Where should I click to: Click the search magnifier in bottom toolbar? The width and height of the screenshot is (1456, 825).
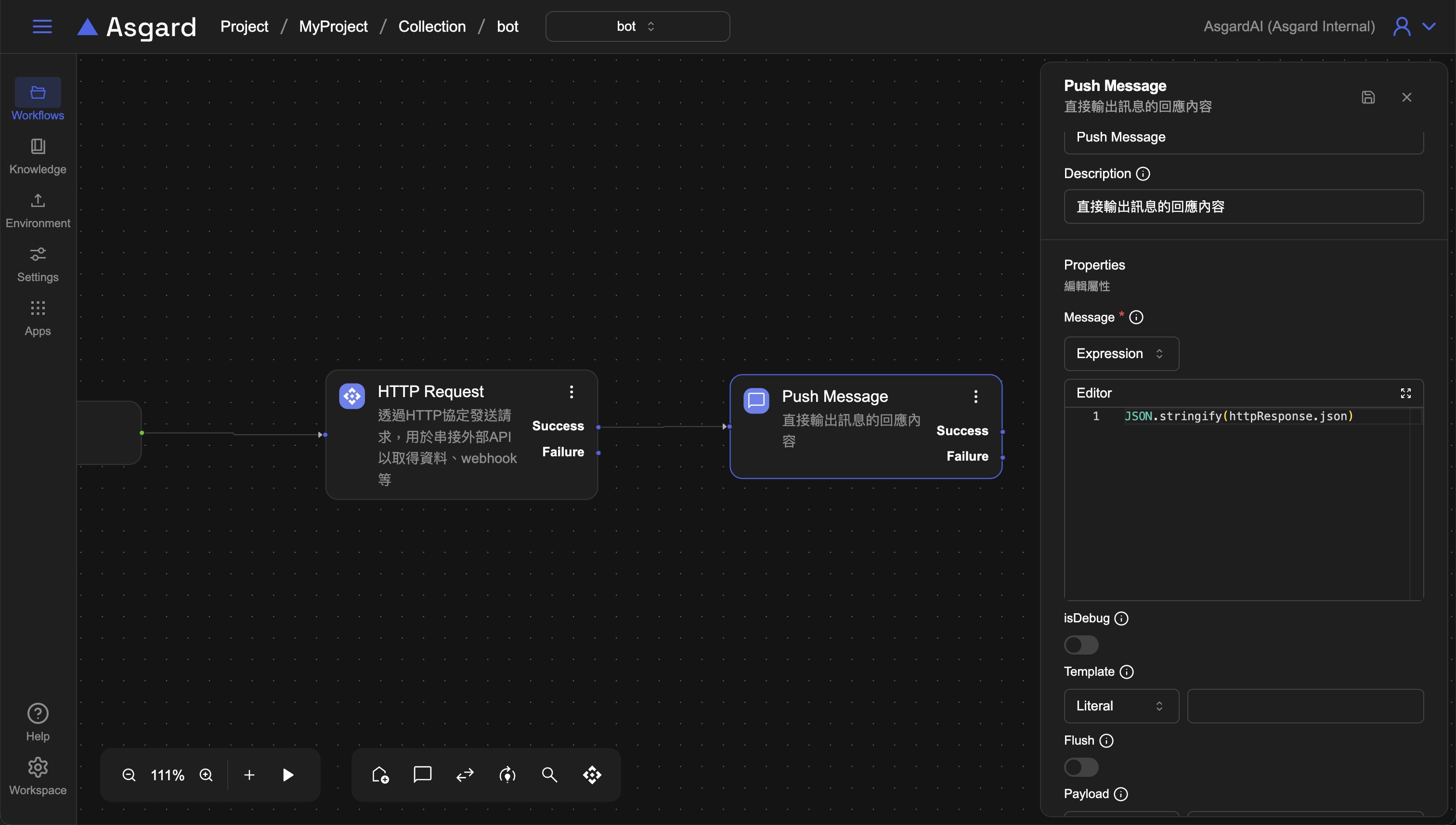[549, 774]
